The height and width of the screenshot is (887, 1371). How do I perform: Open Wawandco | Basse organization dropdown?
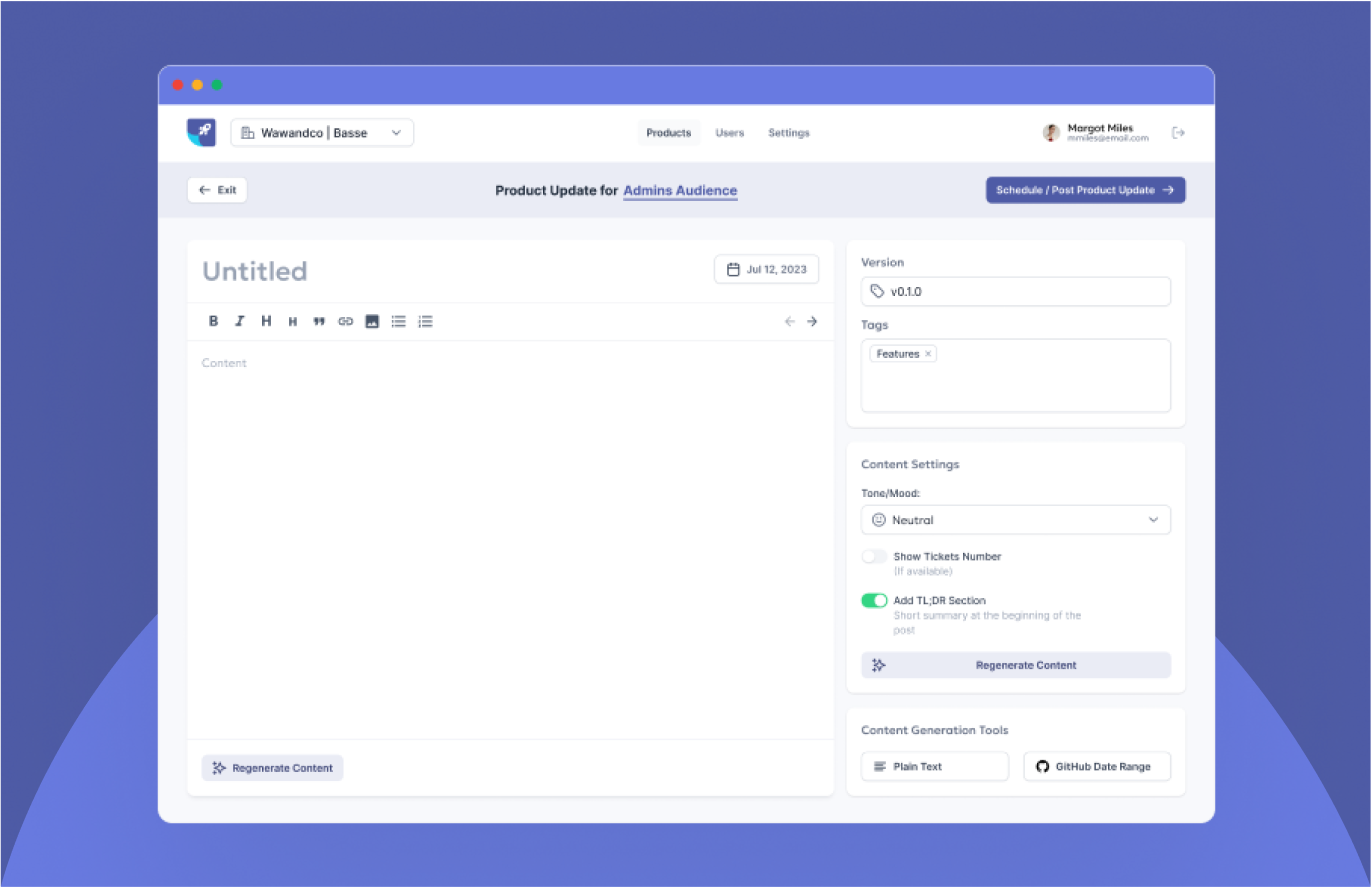pyautogui.click(x=322, y=132)
